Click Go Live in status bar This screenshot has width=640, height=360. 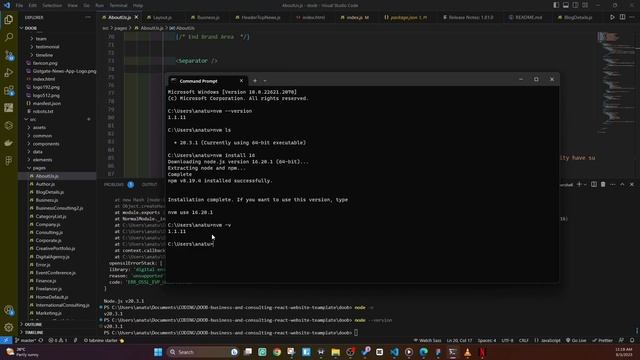click(576, 340)
